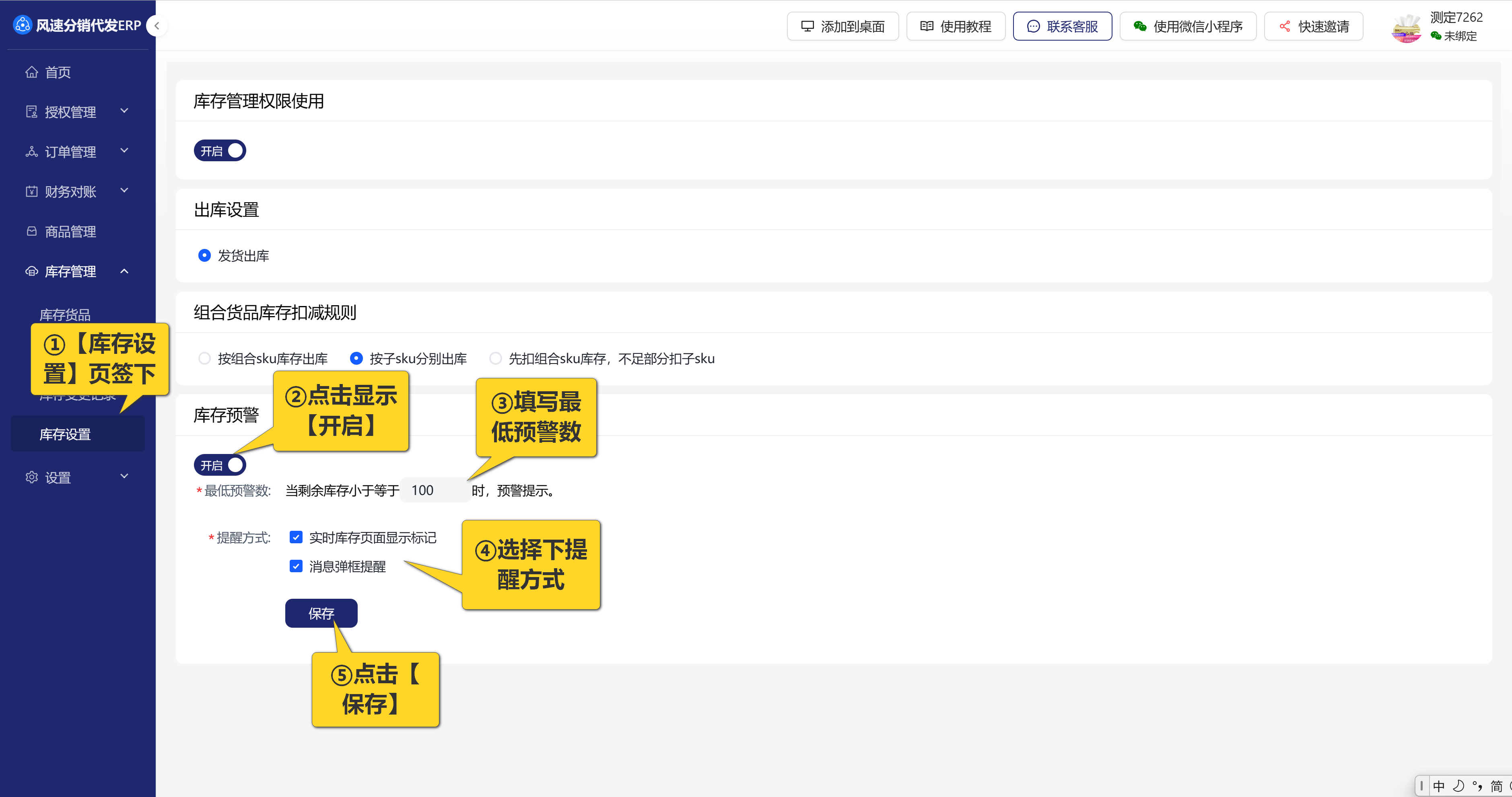Click the 财务对账 sidebar icon
This screenshot has width=1512, height=797.
(x=32, y=192)
